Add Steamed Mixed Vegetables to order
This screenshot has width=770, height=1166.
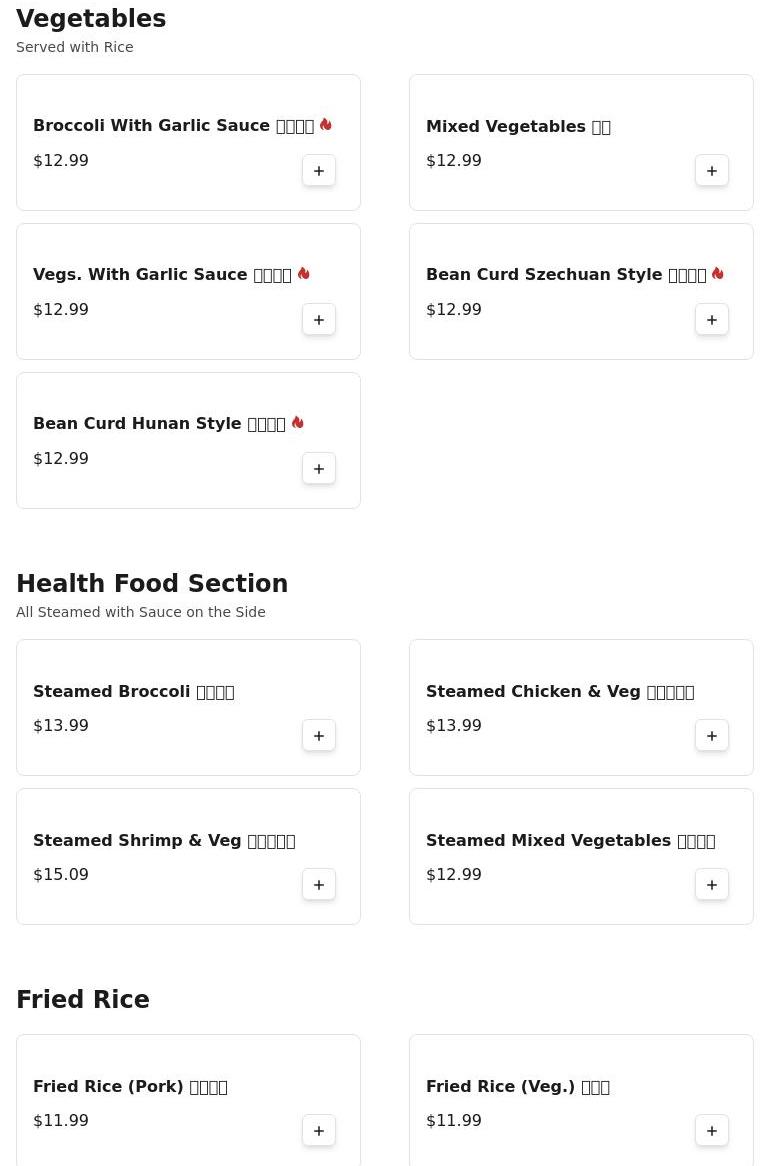712,885
